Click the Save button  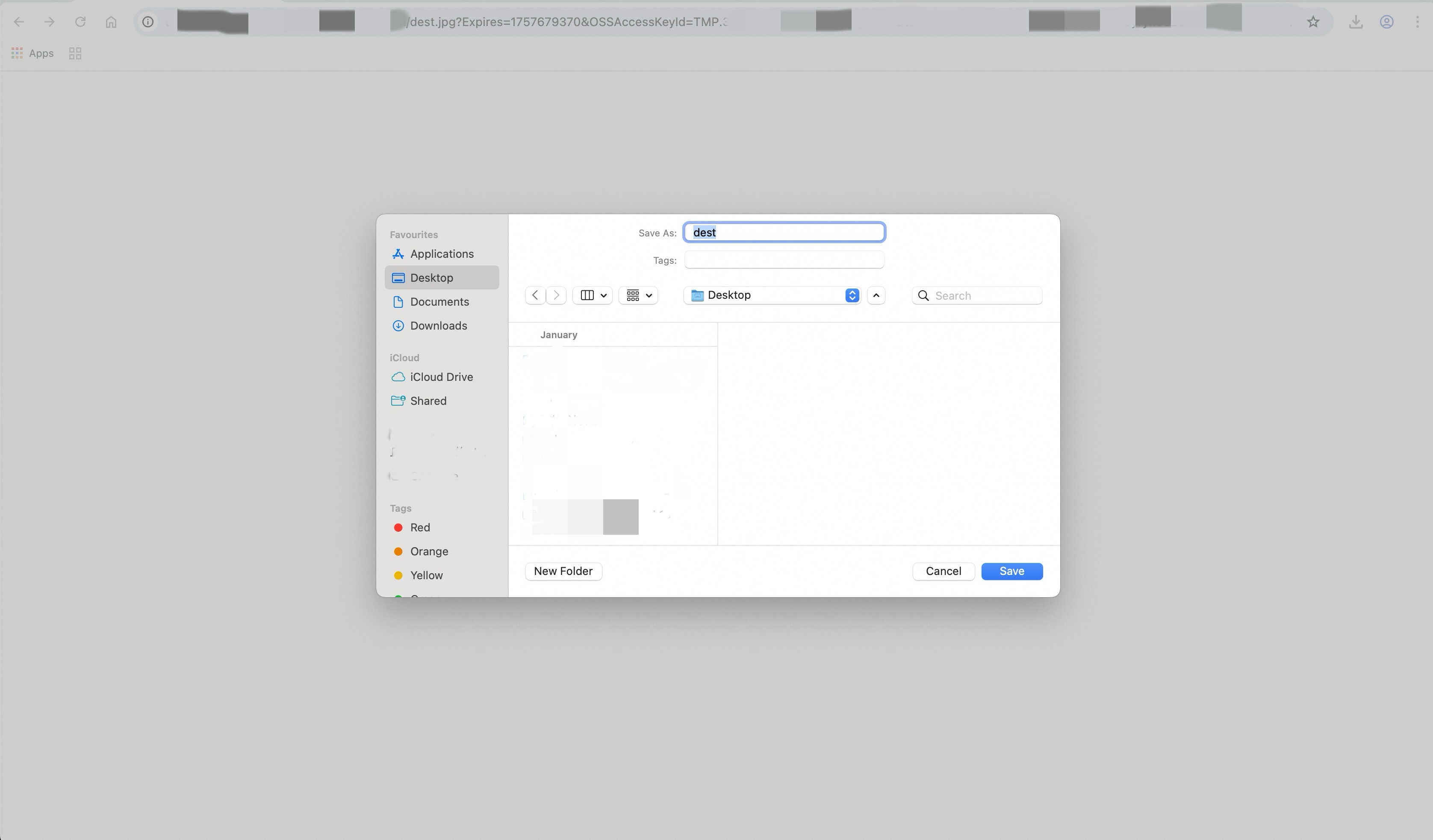(1011, 571)
